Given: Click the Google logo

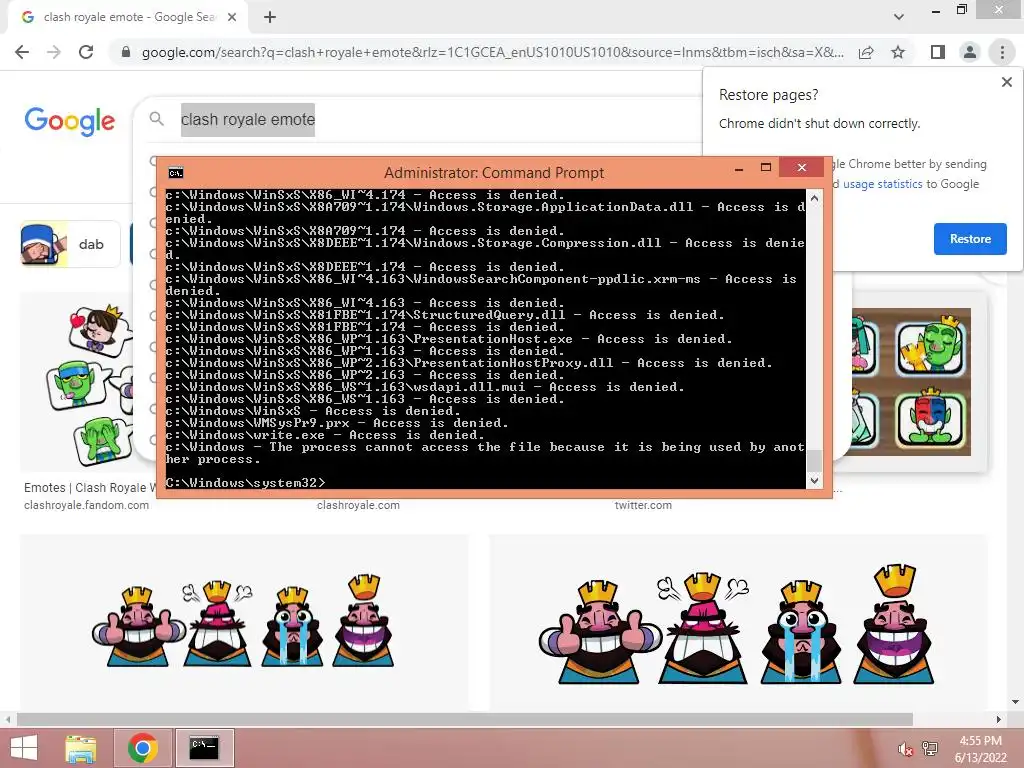Looking at the screenshot, I should 69,121.
